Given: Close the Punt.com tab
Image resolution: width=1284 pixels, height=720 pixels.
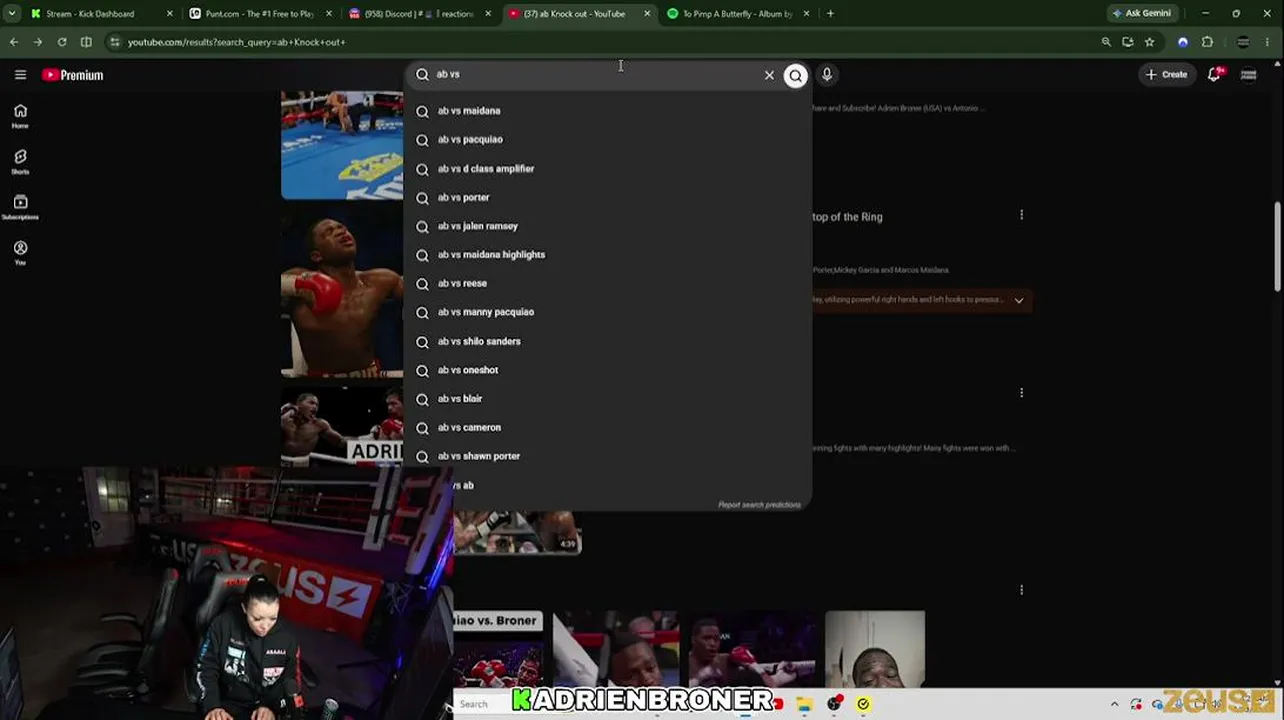Looking at the screenshot, I should pyautogui.click(x=328, y=14).
